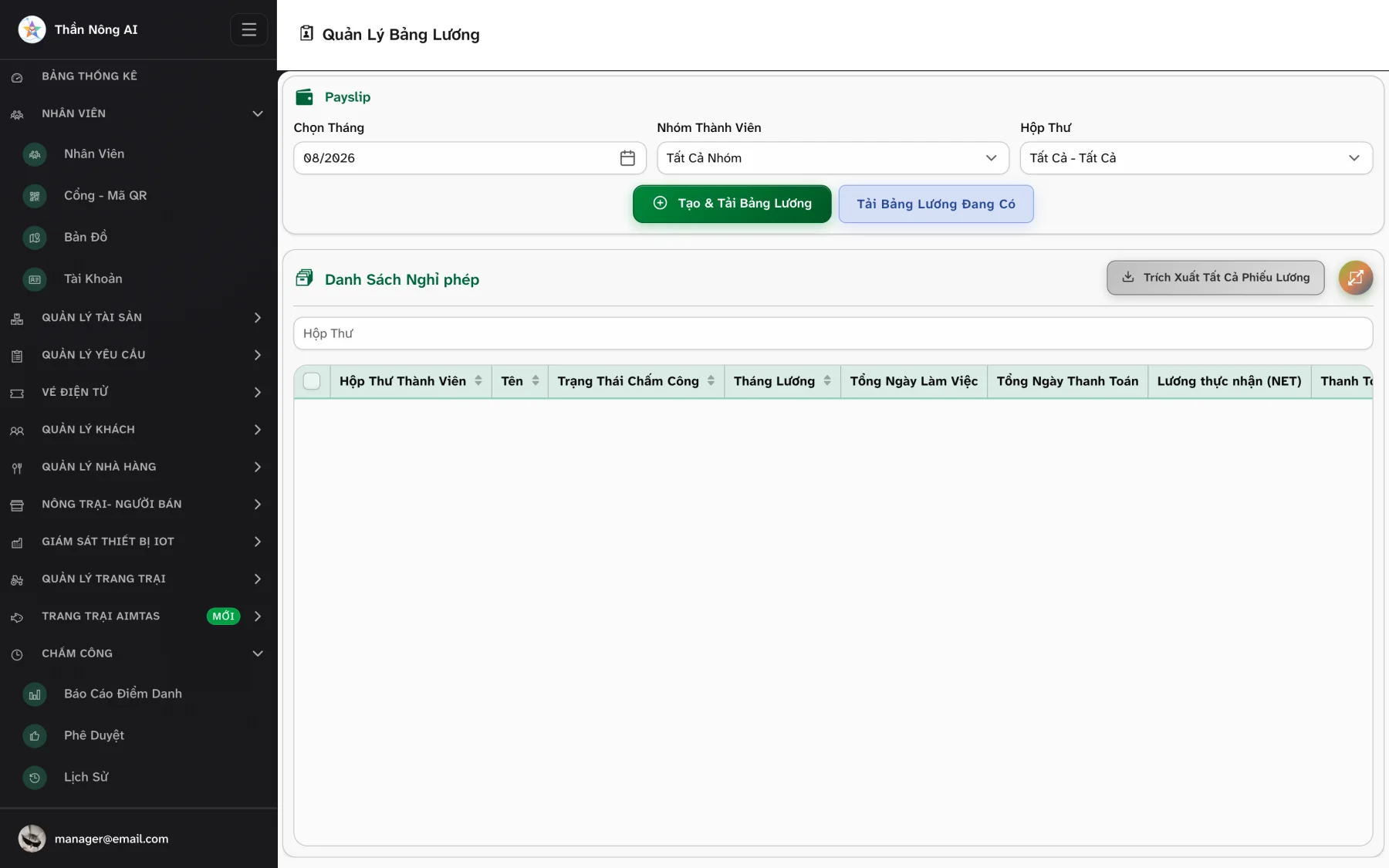Expand Giám Sát Thiết Bị IOT chevron
The height and width of the screenshot is (868, 1389).
[x=258, y=542]
